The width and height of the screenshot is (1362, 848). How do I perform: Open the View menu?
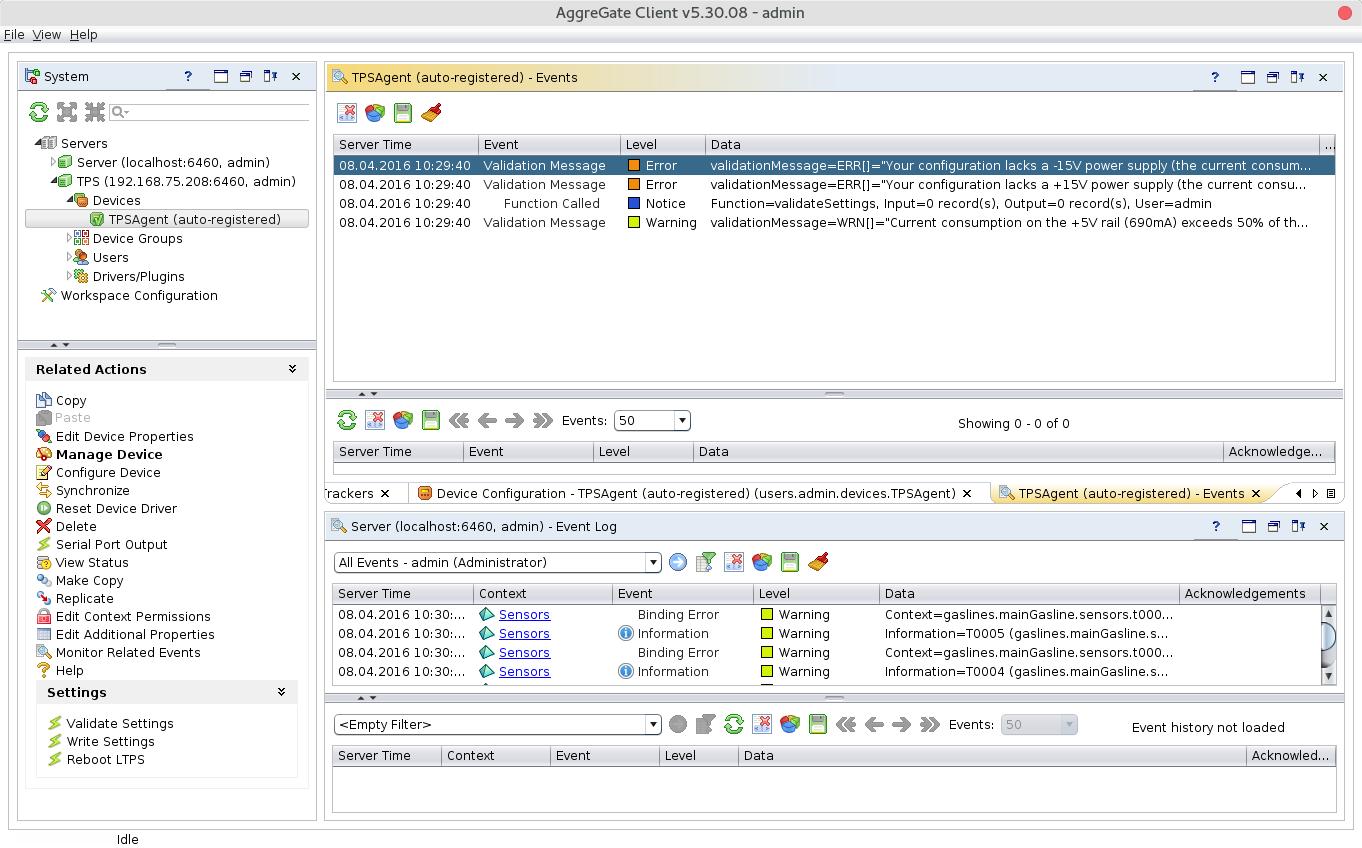click(47, 34)
